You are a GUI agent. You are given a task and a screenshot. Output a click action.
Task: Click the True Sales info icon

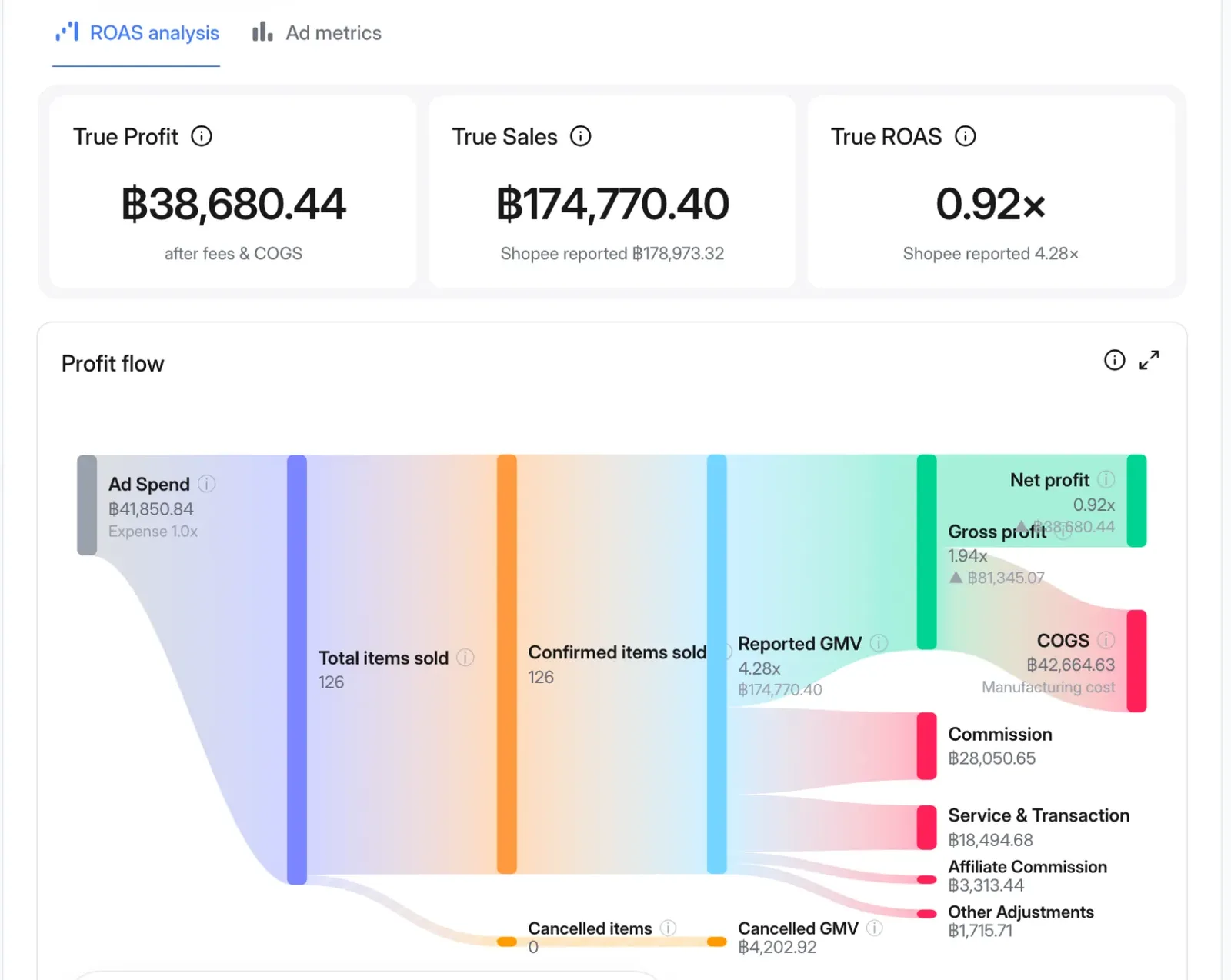(x=581, y=136)
